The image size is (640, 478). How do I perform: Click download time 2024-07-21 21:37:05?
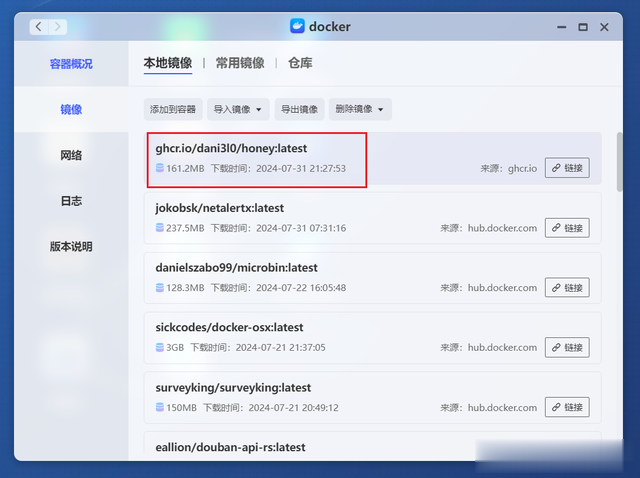280,348
